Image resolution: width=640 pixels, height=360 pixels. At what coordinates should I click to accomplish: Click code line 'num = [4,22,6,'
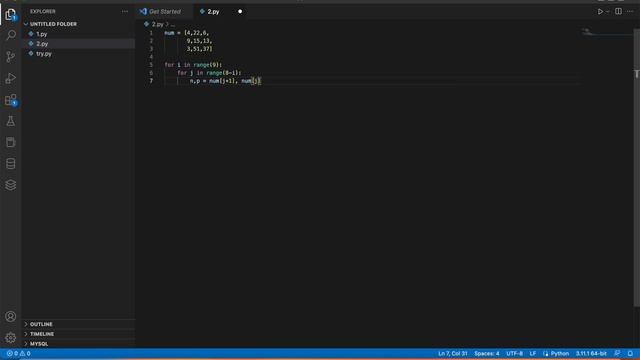tap(187, 33)
